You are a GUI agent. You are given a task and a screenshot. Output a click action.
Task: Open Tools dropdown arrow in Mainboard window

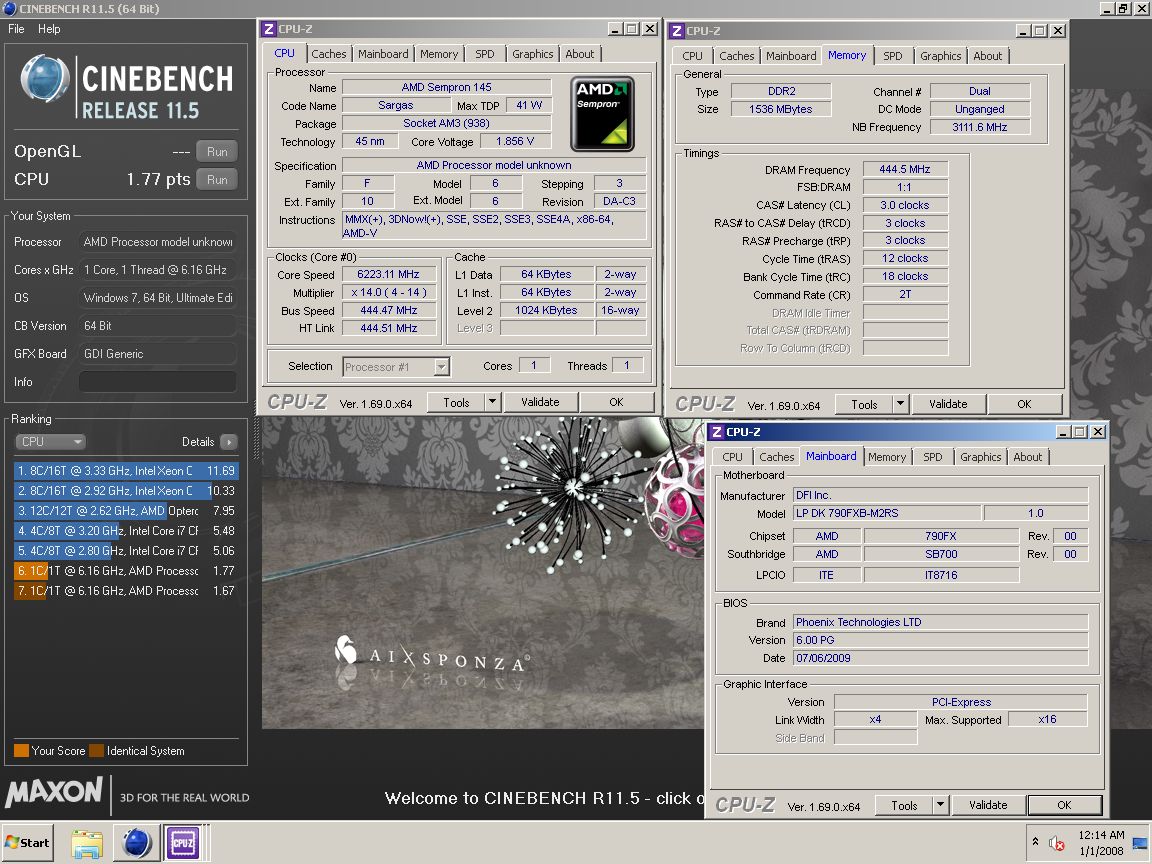(x=940, y=805)
